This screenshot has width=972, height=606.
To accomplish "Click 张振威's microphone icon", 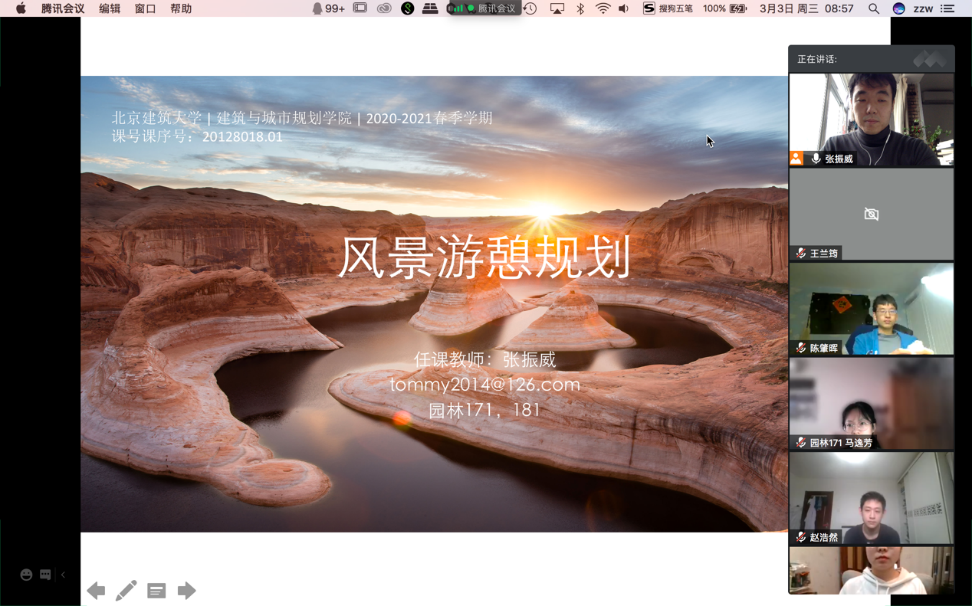I will coord(815,158).
